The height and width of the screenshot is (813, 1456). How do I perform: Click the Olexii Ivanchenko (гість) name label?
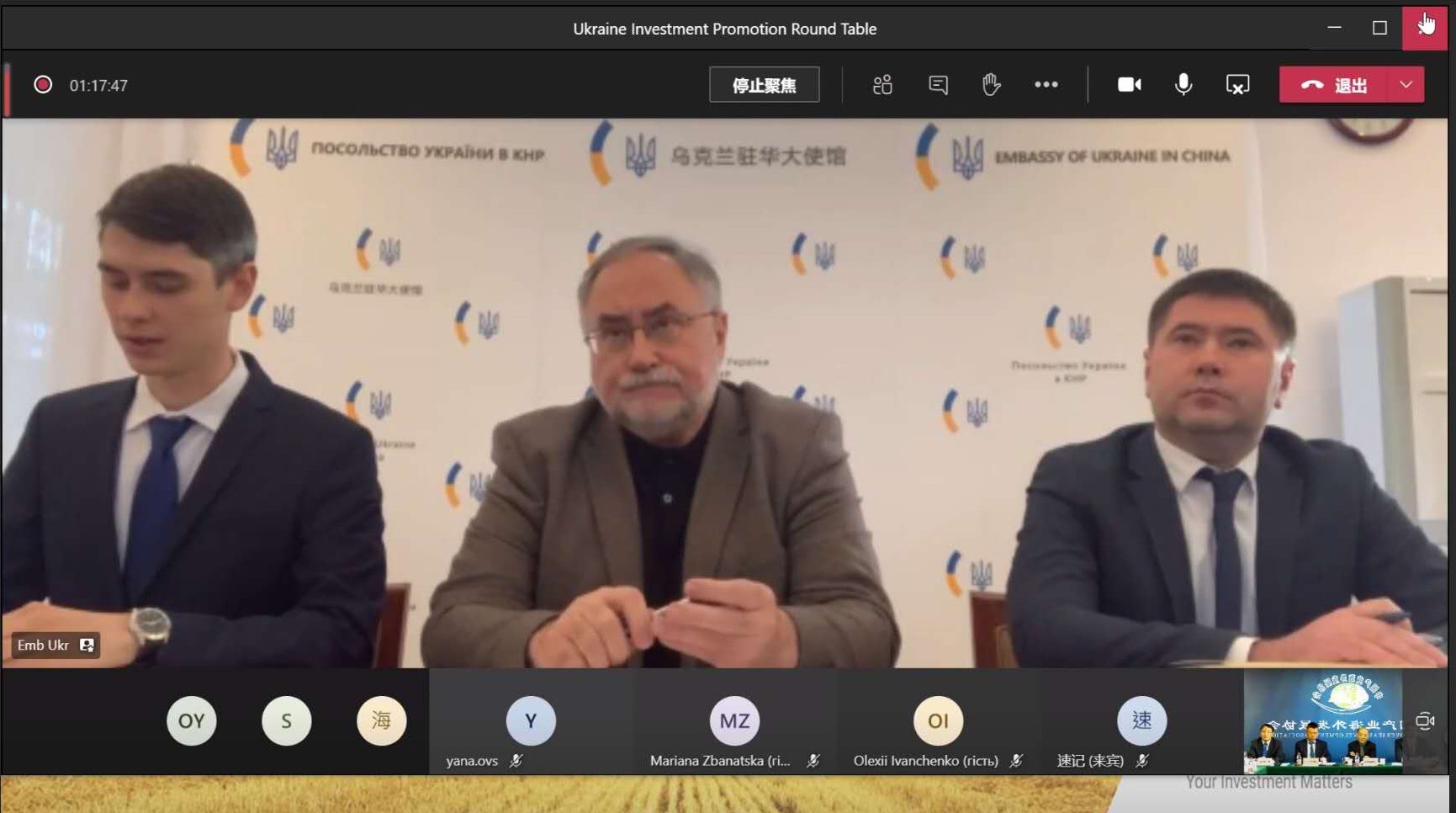click(925, 761)
